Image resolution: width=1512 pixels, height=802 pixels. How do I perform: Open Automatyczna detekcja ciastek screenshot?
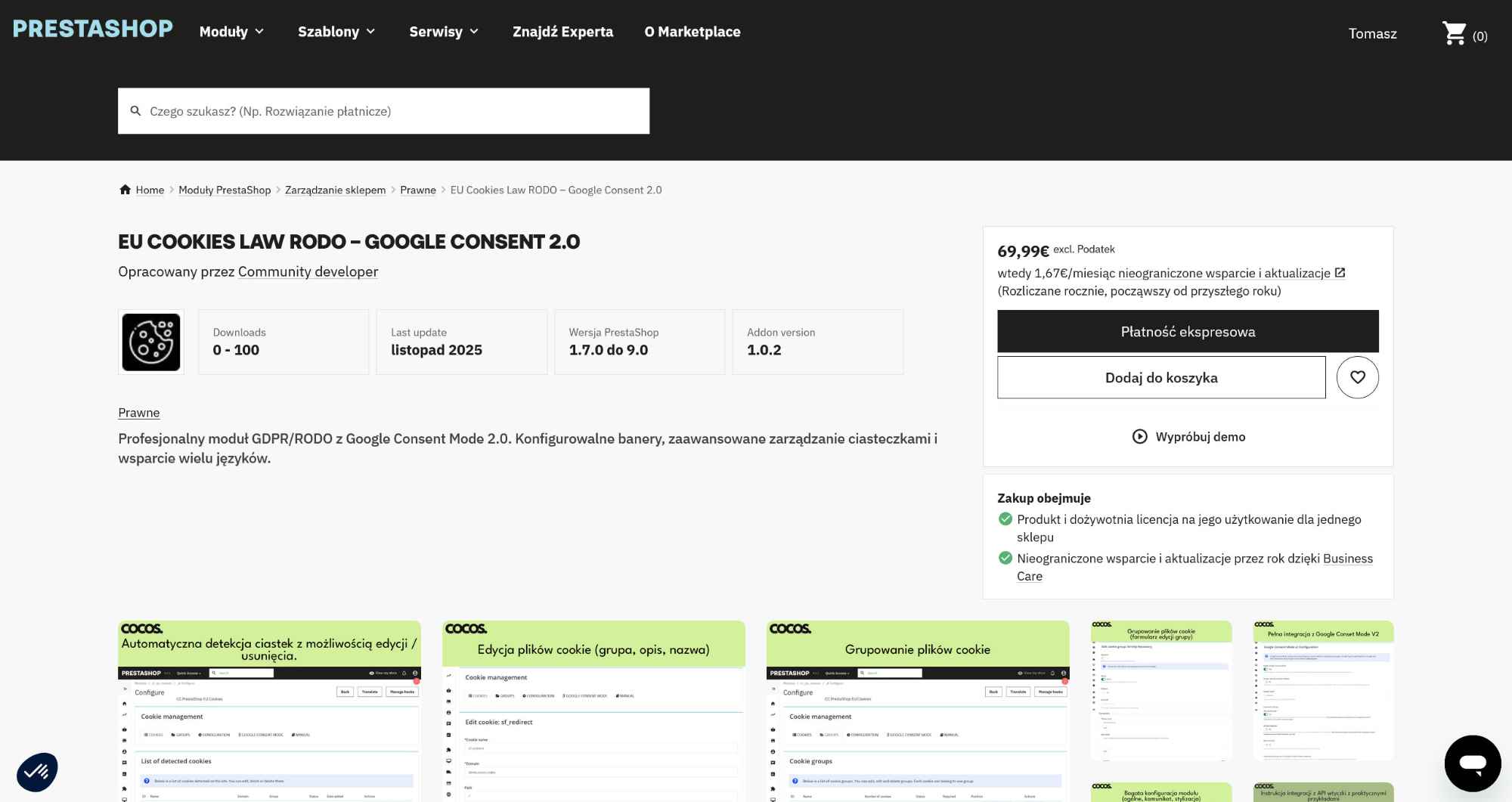[x=269, y=711]
